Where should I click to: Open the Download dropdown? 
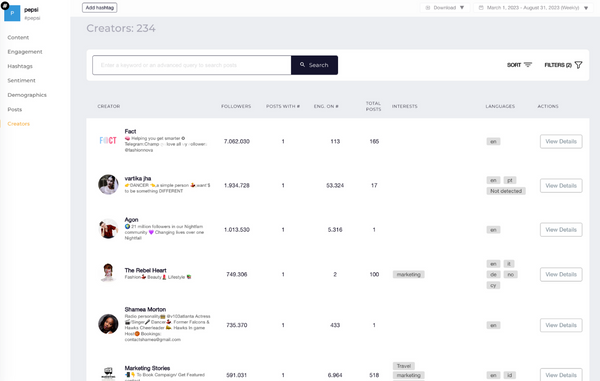tap(445, 8)
